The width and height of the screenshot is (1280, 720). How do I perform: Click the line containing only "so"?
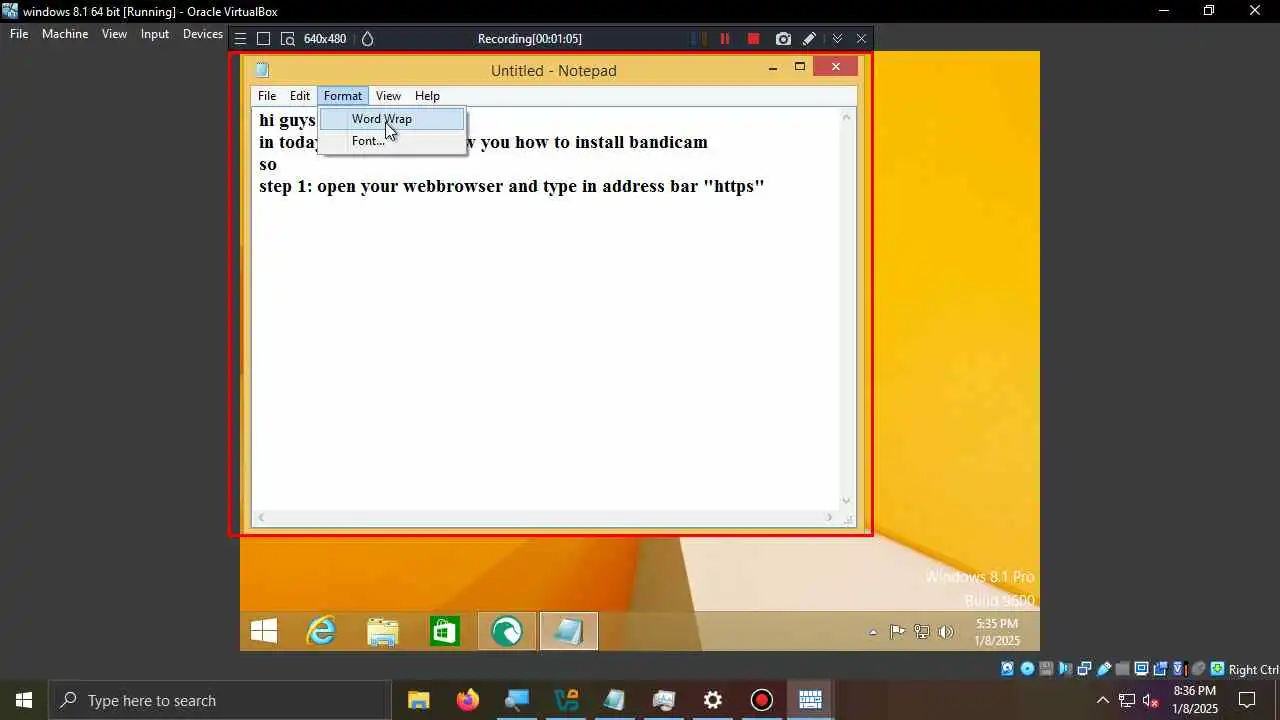268,164
